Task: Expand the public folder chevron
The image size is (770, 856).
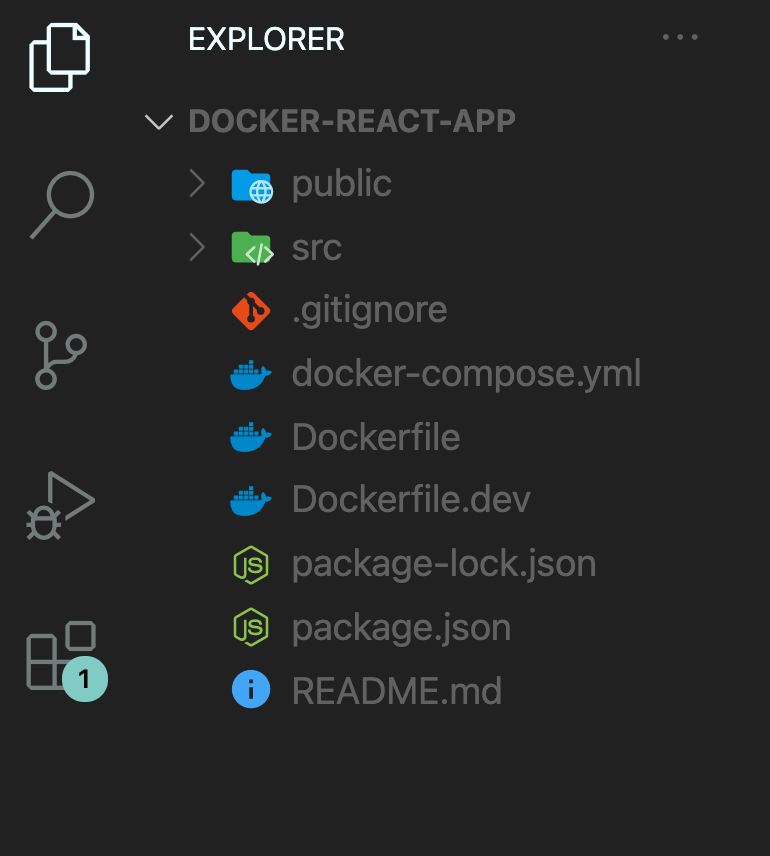Action: tap(197, 183)
